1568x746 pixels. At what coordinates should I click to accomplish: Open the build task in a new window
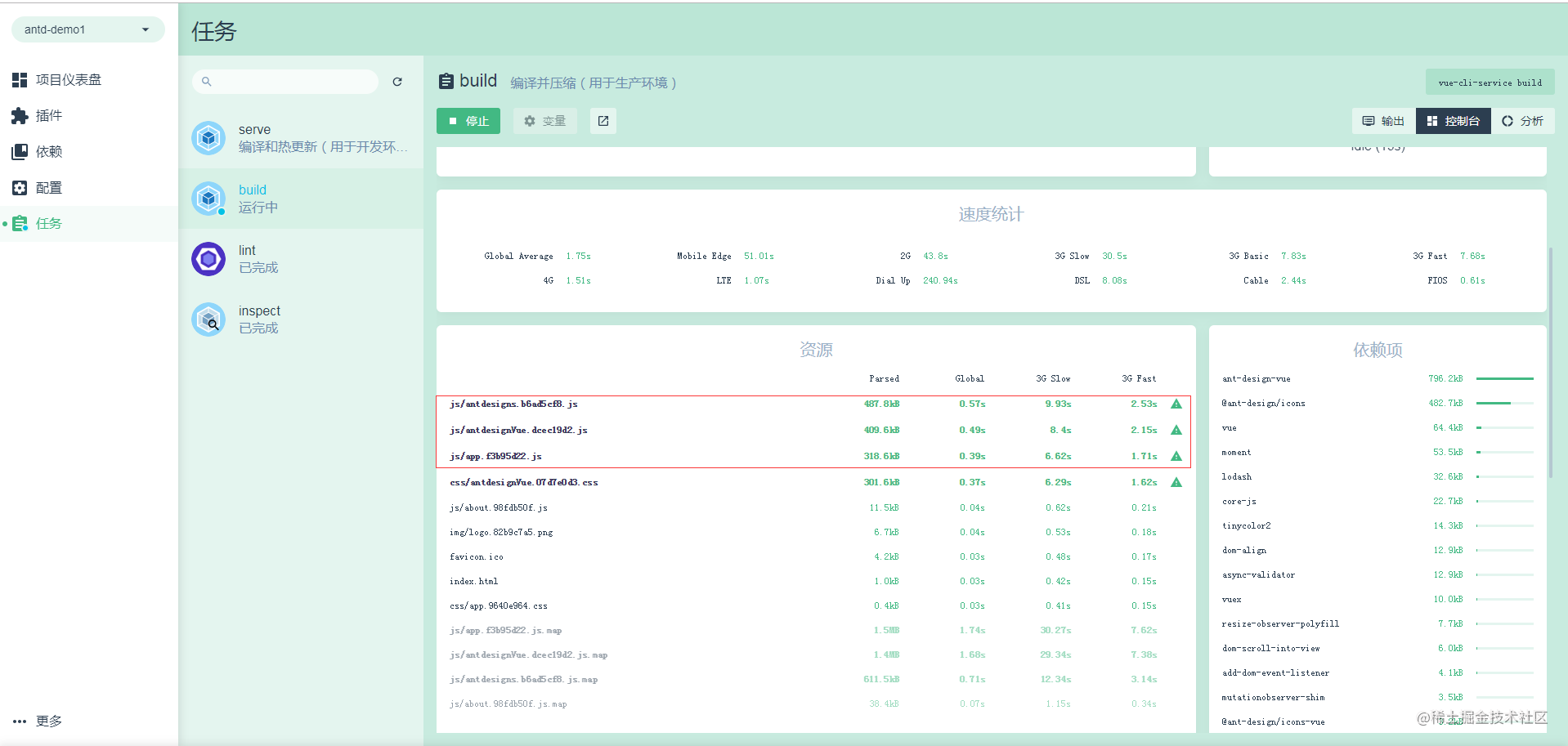coord(603,120)
